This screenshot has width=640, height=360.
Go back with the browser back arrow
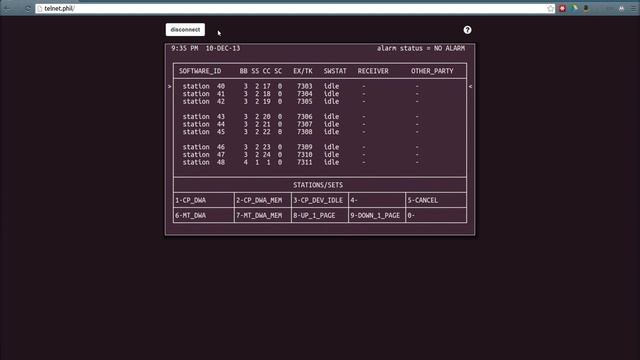[x=7, y=9]
